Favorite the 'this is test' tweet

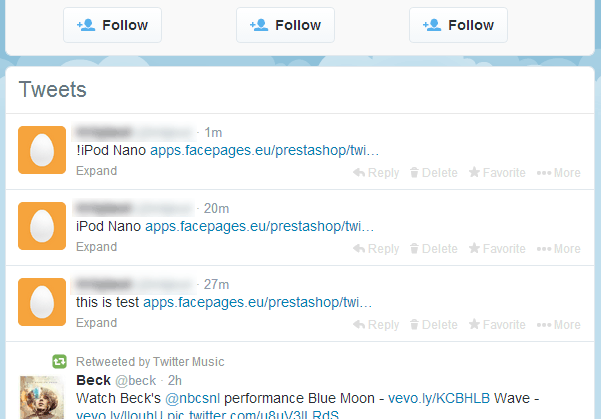(x=496, y=325)
